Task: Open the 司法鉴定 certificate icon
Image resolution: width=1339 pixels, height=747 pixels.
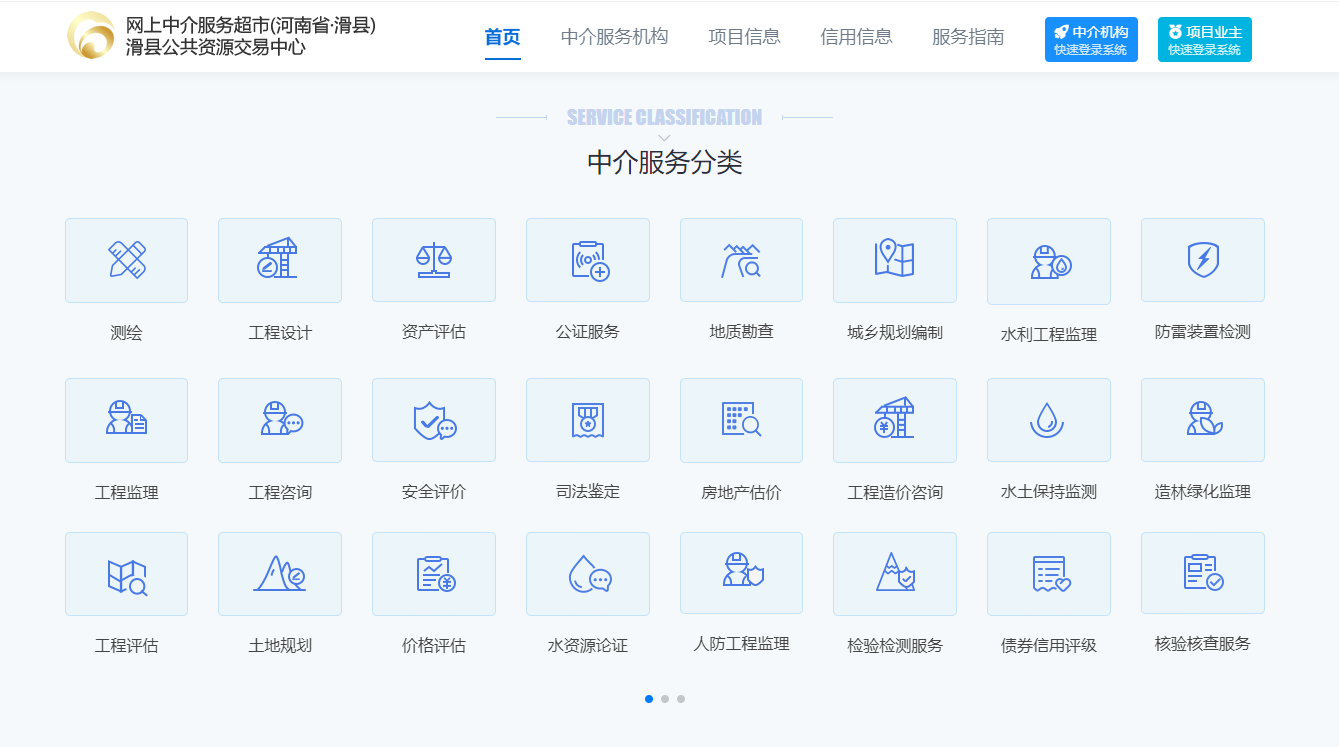Action: pos(587,420)
